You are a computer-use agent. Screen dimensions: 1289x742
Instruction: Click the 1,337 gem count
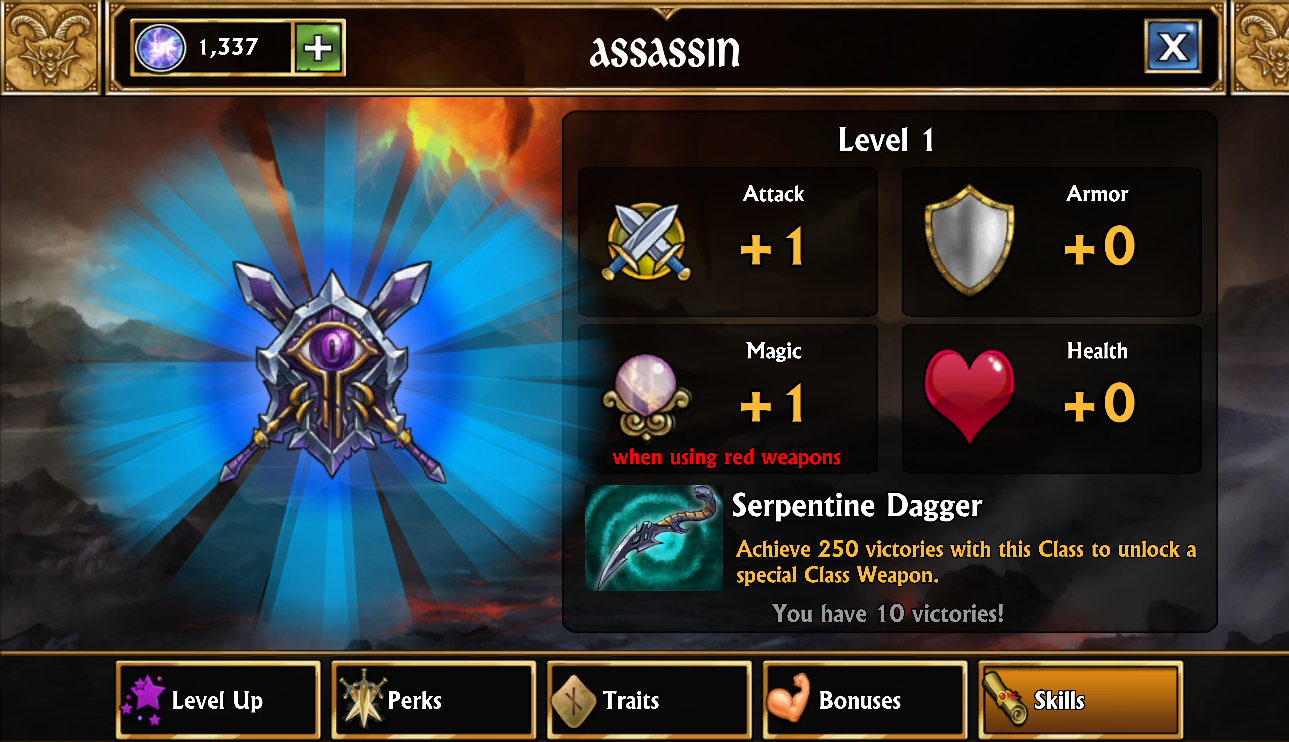pyautogui.click(x=228, y=47)
